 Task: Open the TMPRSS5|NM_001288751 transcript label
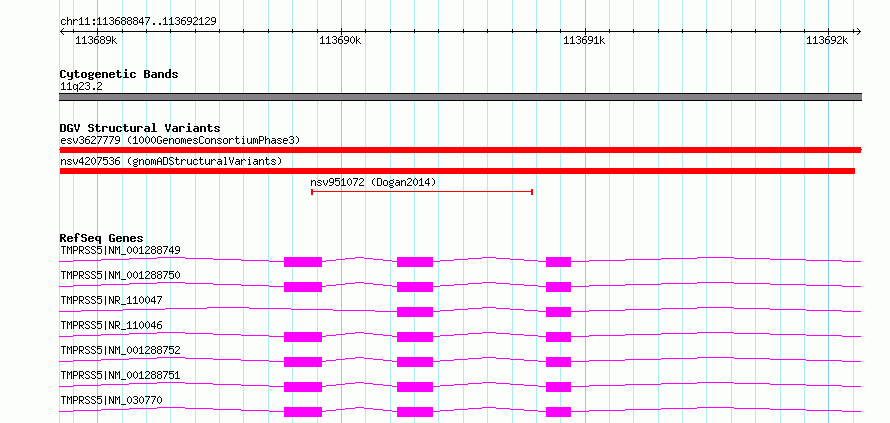120,375
